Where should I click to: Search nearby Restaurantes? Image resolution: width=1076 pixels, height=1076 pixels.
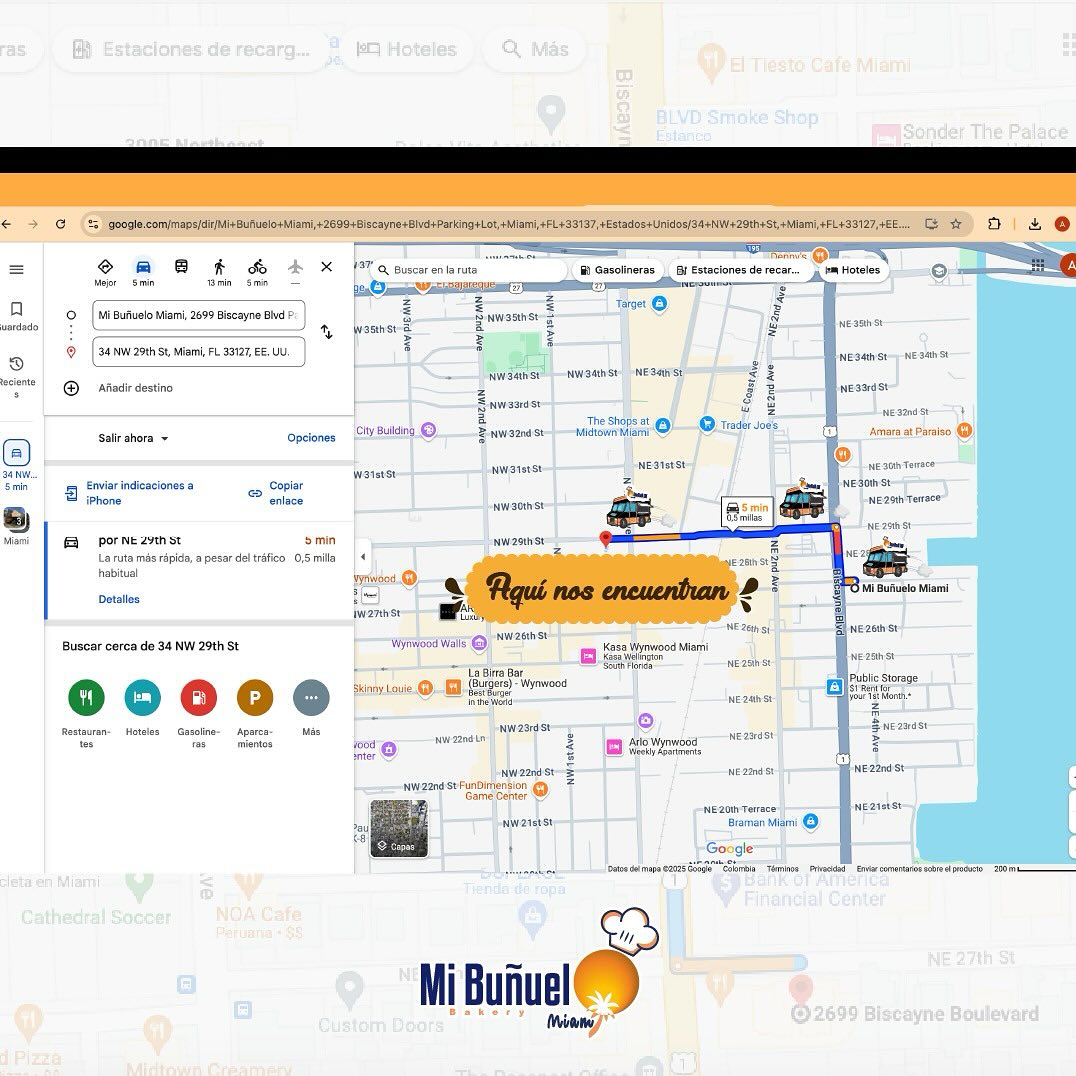[86, 713]
